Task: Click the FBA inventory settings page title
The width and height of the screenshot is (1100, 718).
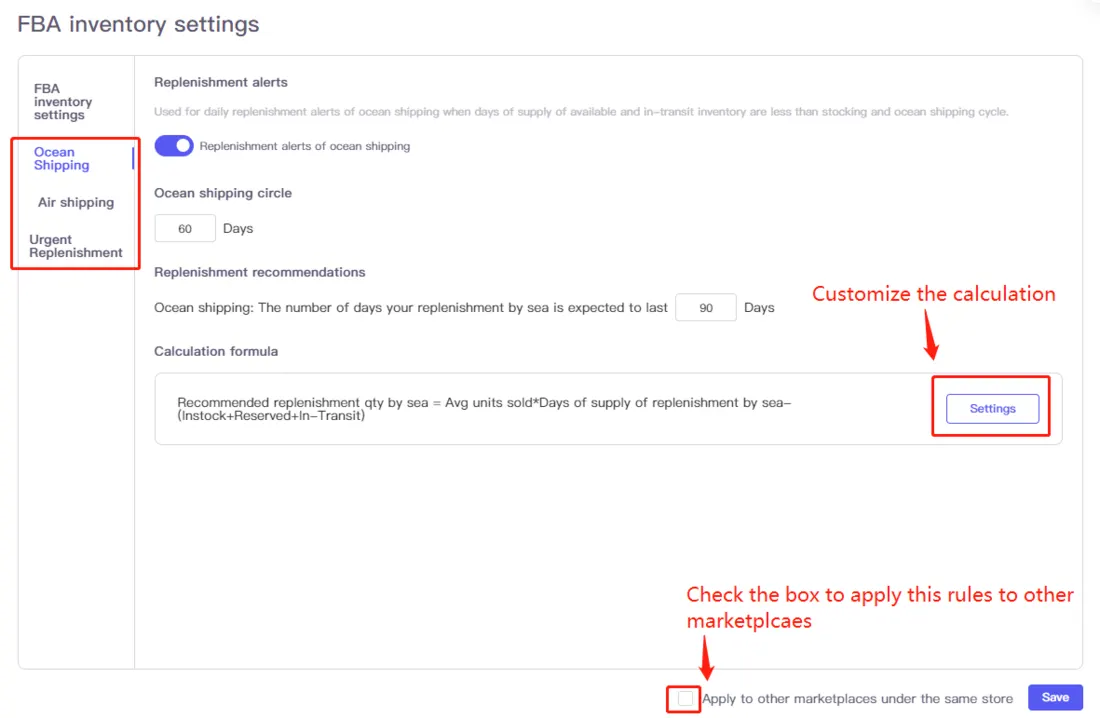Action: (x=137, y=24)
